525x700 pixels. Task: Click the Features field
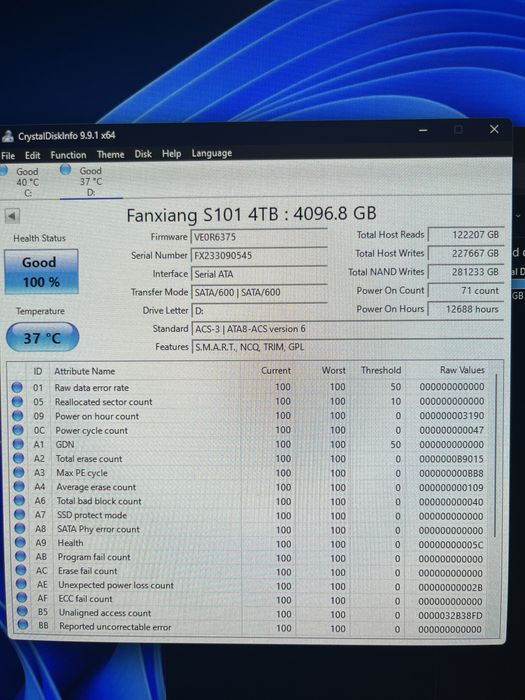click(348, 347)
